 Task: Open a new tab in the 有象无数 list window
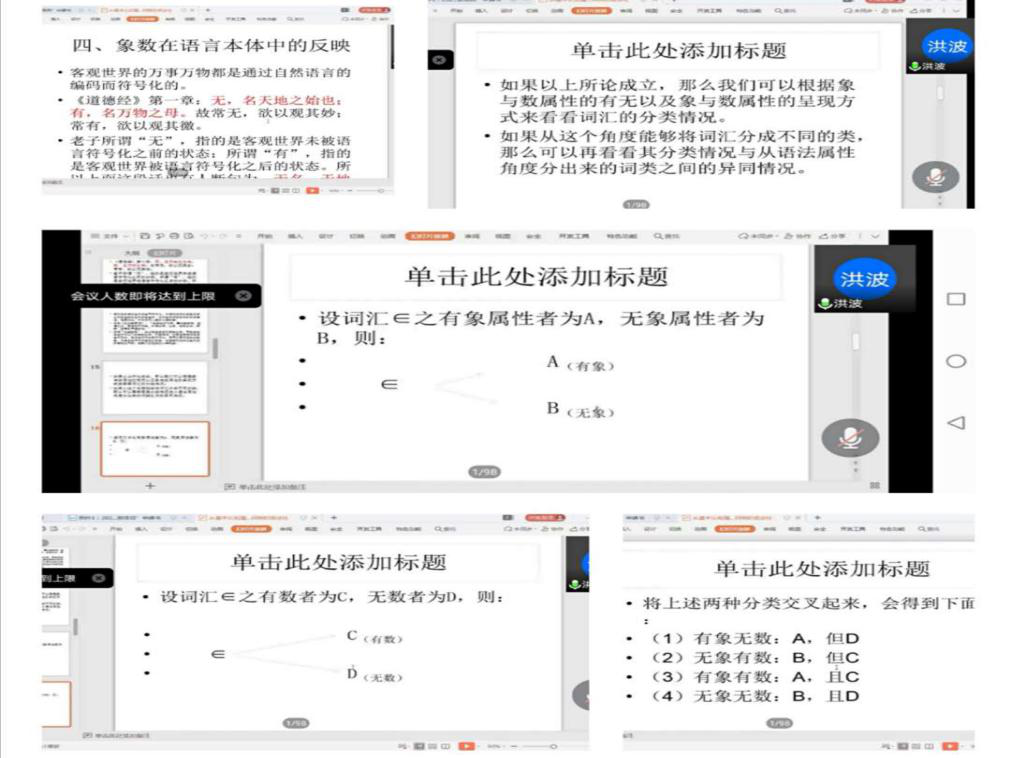tap(817, 517)
